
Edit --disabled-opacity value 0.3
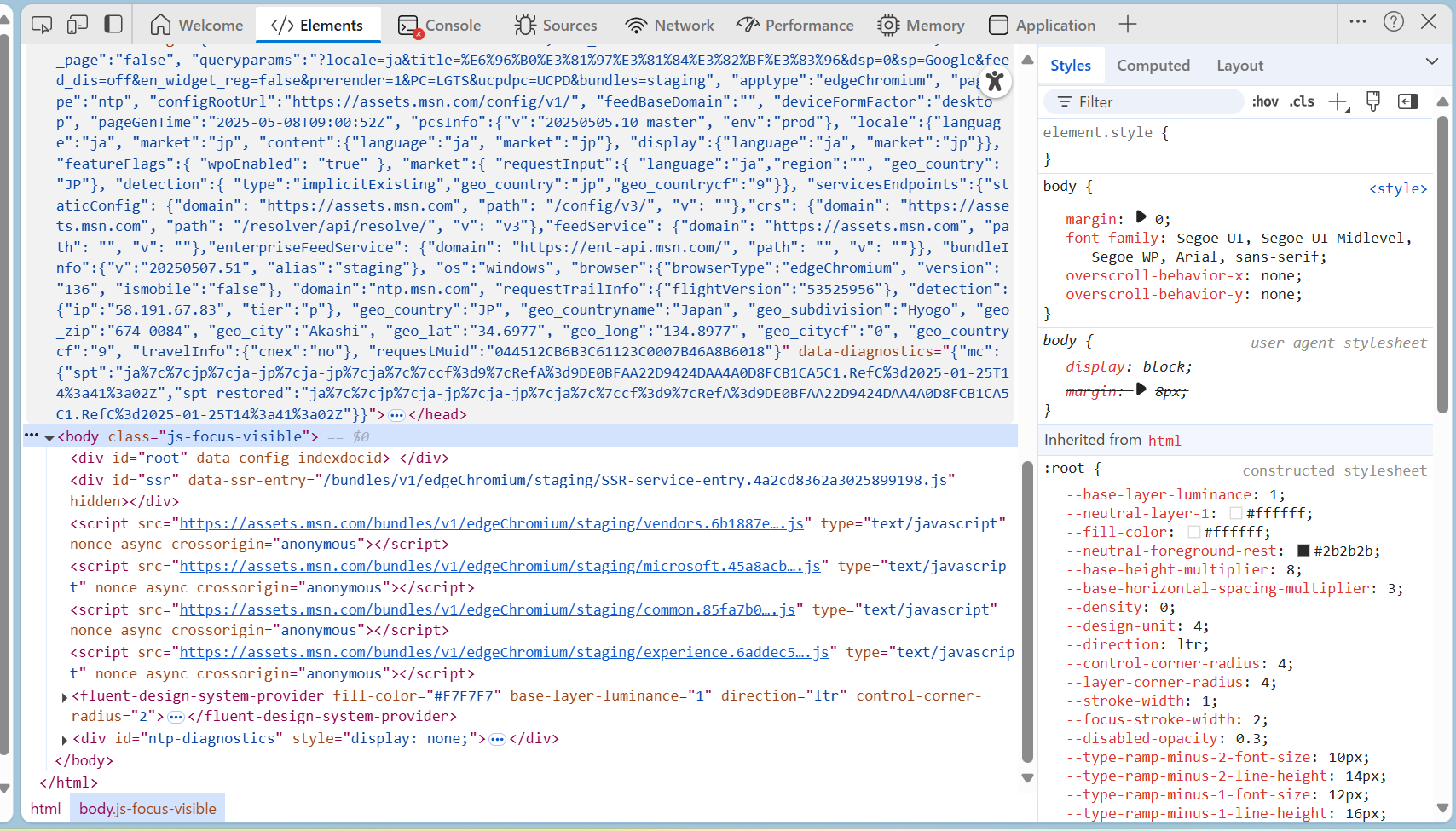point(1248,738)
